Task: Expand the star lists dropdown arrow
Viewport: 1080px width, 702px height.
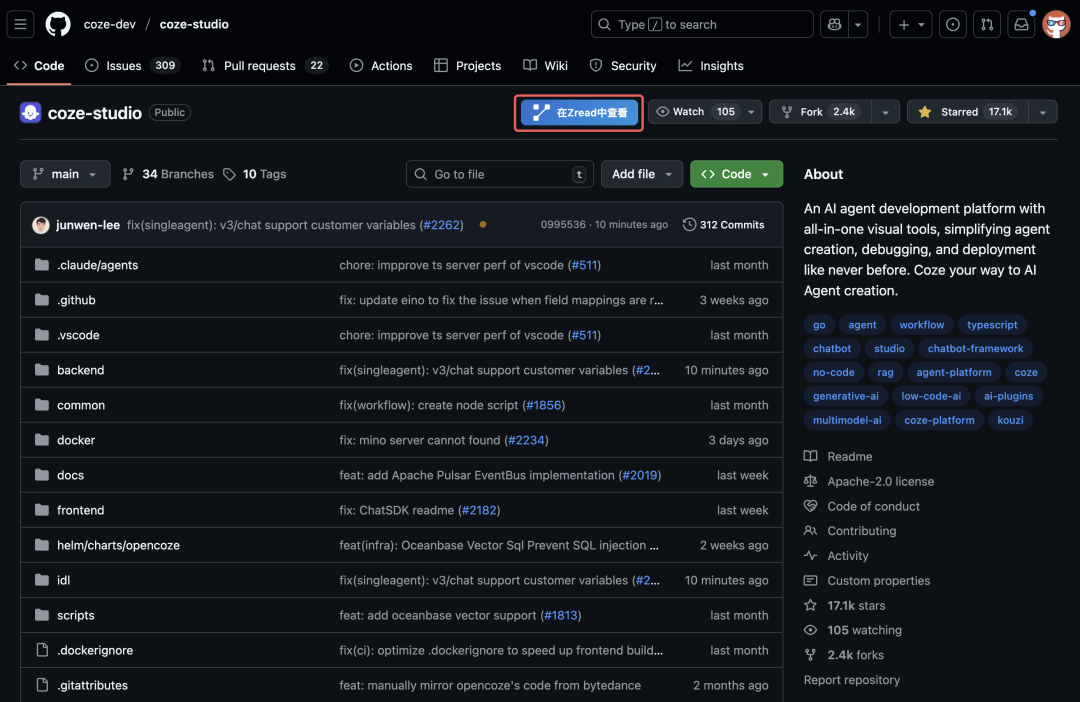Action: coord(1043,112)
